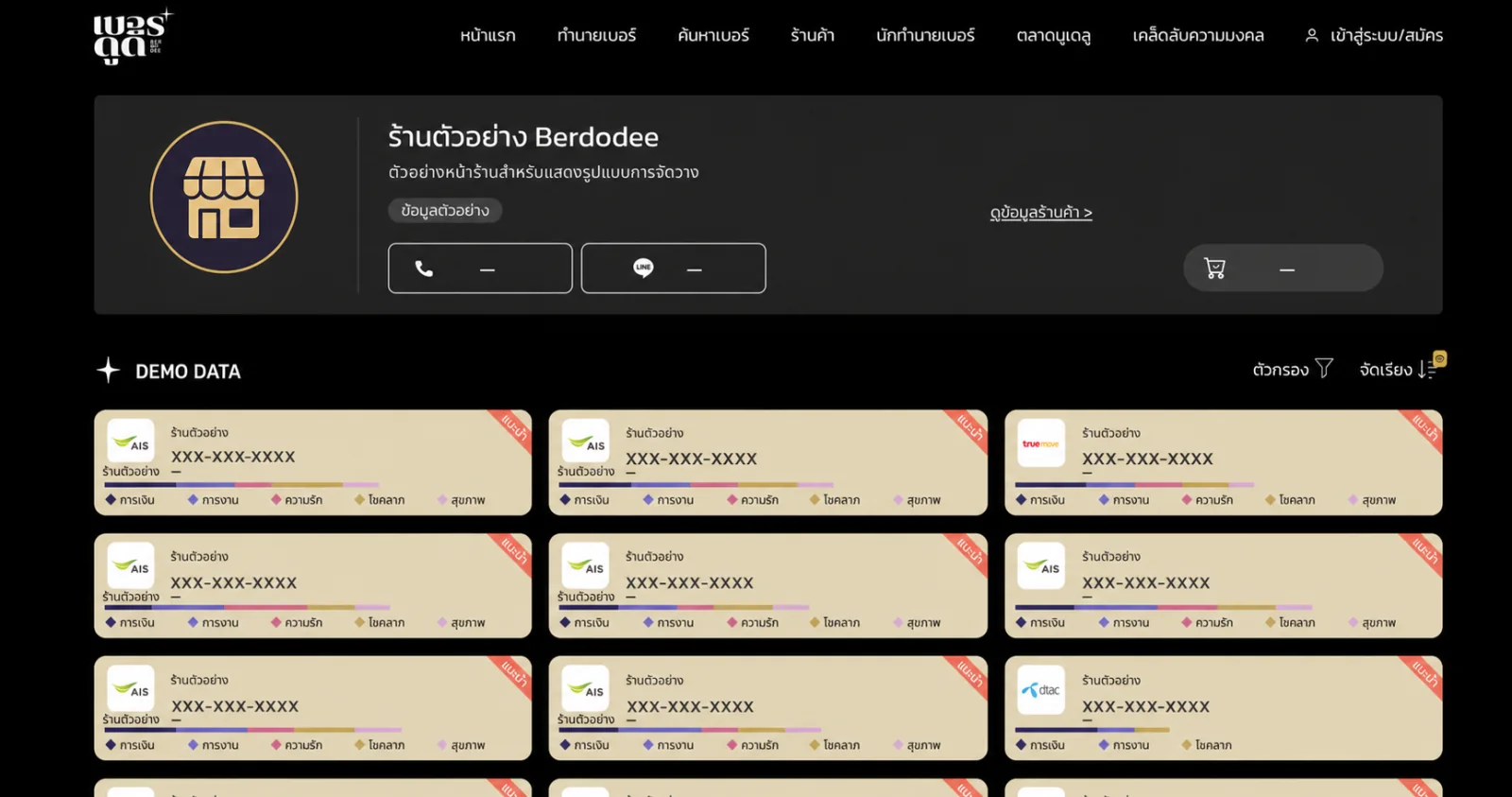Screen dimensions: 1512x797
Task: Open the จัดเรียง sort control
Action: click(1398, 370)
